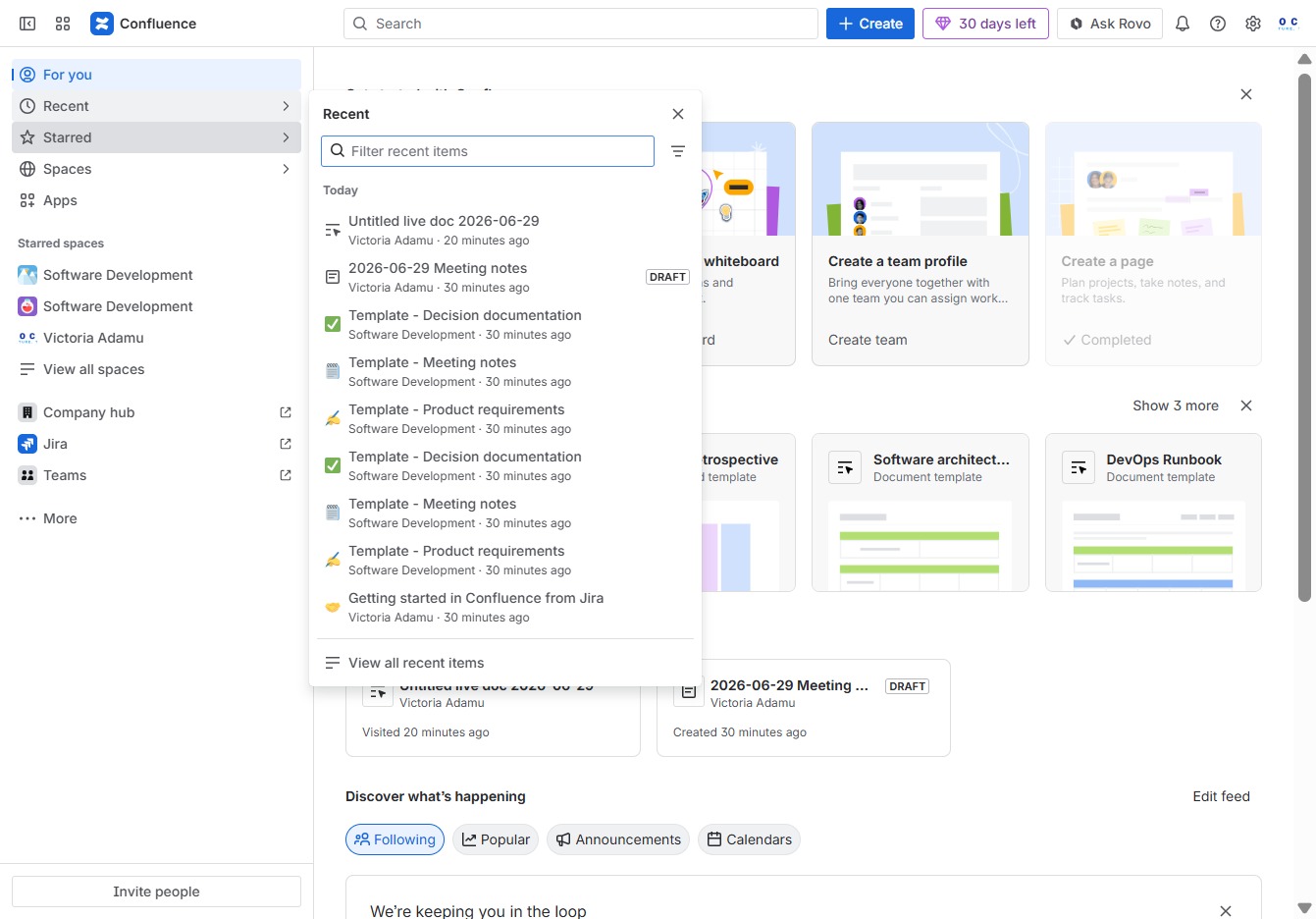Focus the top Search field
This screenshot has height=919, width=1316.
(x=581, y=24)
